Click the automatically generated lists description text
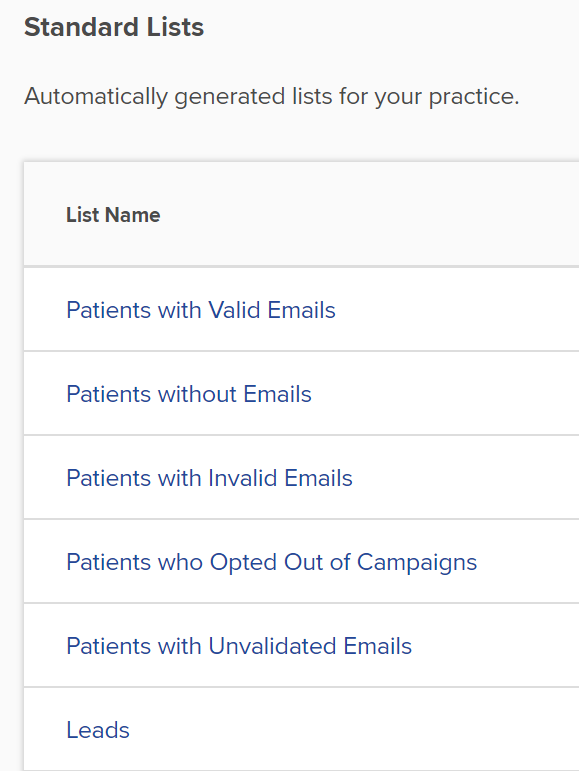579x771 pixels. tap(271, 96)
